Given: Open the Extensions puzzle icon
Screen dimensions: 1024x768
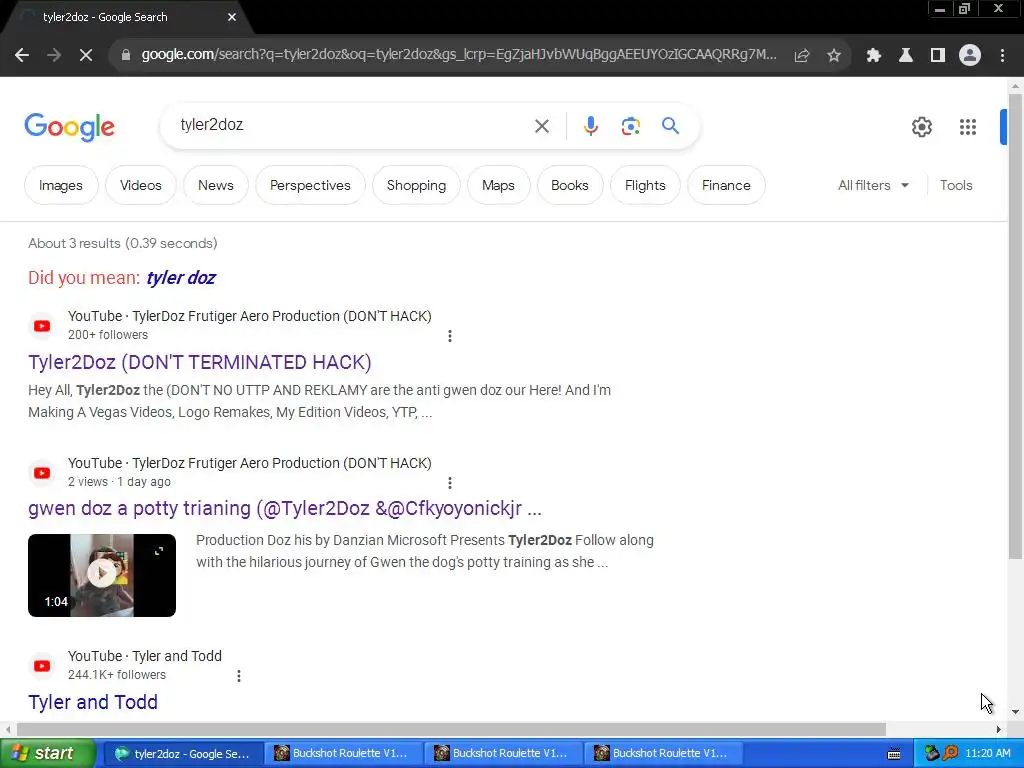Looking at the screenshot, I should (x=873, y=56).
